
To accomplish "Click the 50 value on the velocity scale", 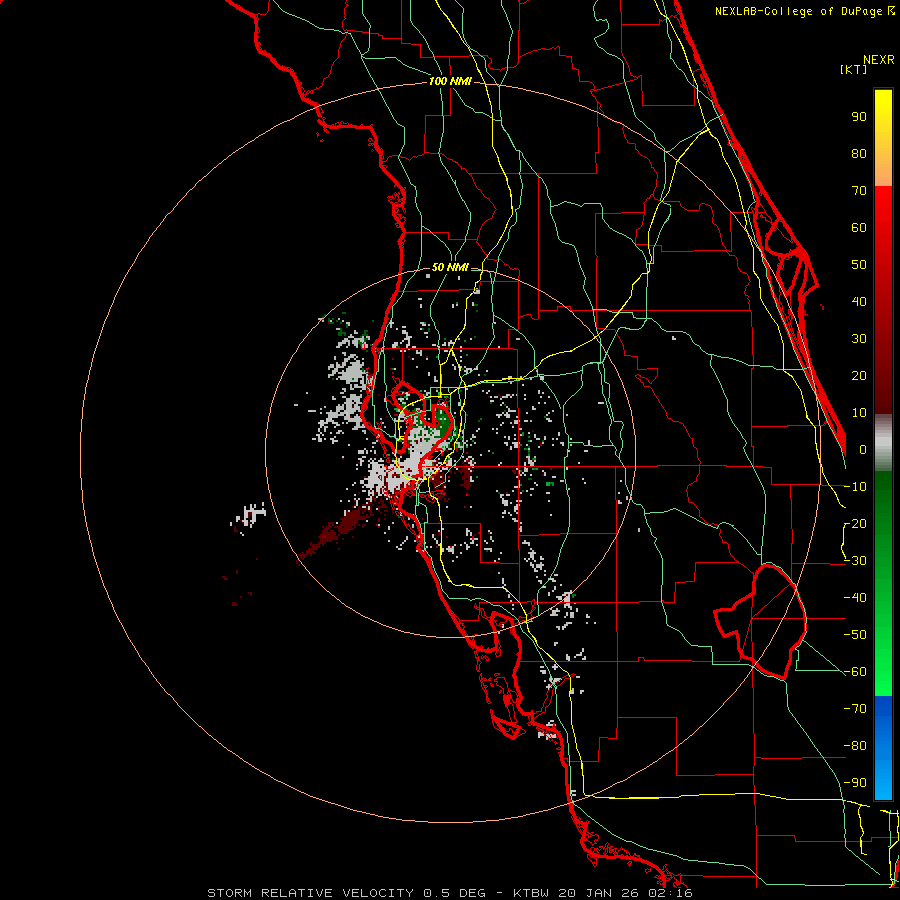I will 859,265.
